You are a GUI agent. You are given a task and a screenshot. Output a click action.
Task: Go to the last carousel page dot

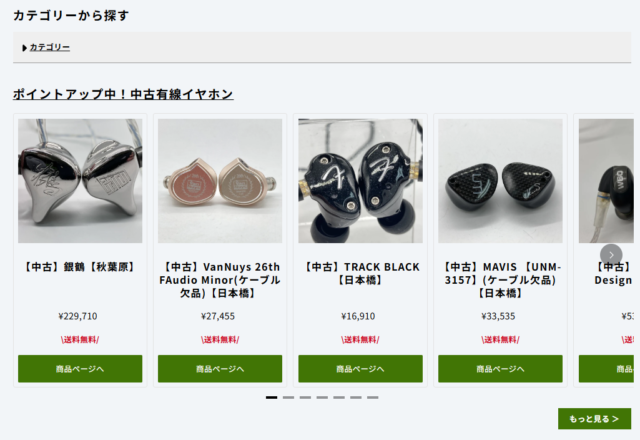[x=372, y=397]
